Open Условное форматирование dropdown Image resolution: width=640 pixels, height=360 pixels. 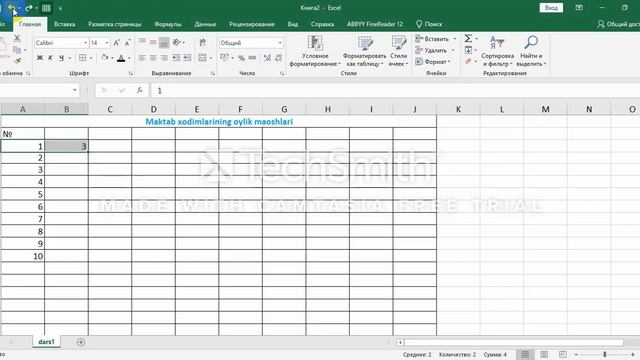pyautogui.click(x=315, y=51)
